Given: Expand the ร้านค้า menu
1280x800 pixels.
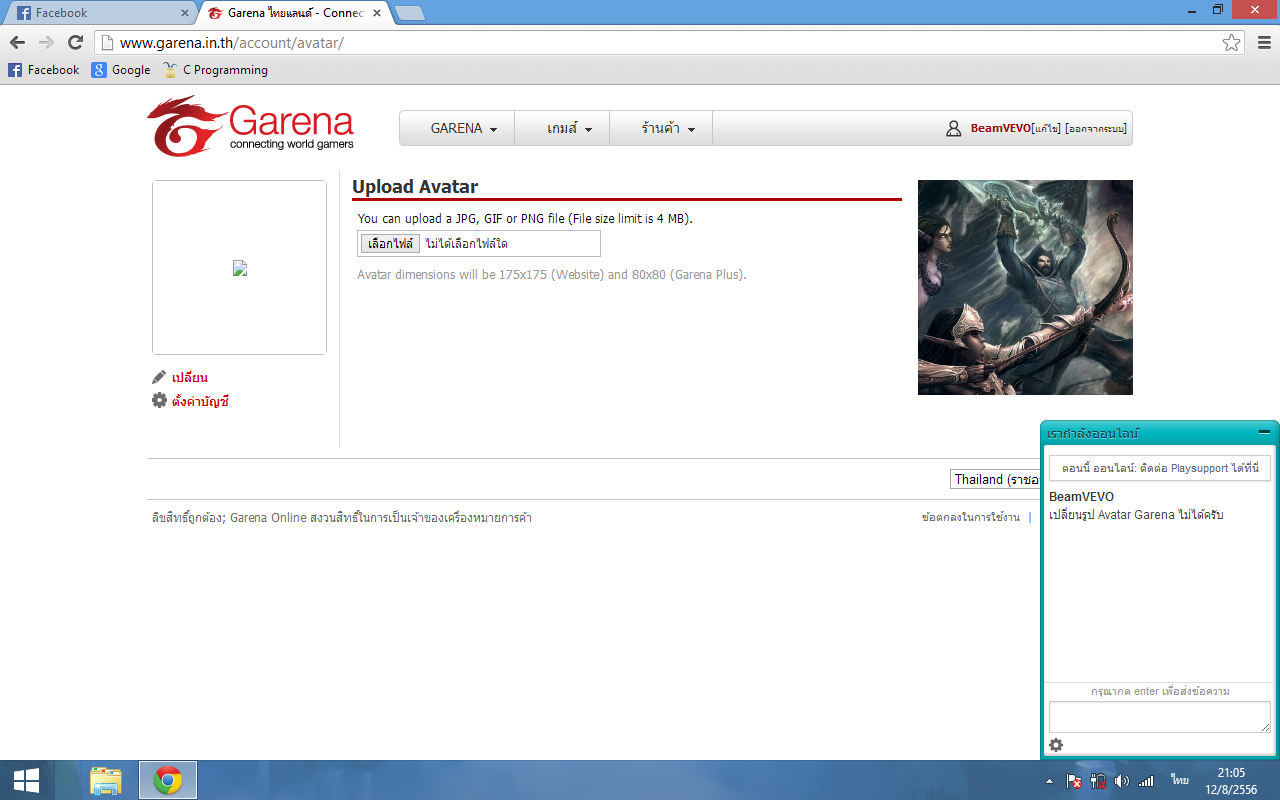Looking at the screenshot, I should tap(668, 128).
